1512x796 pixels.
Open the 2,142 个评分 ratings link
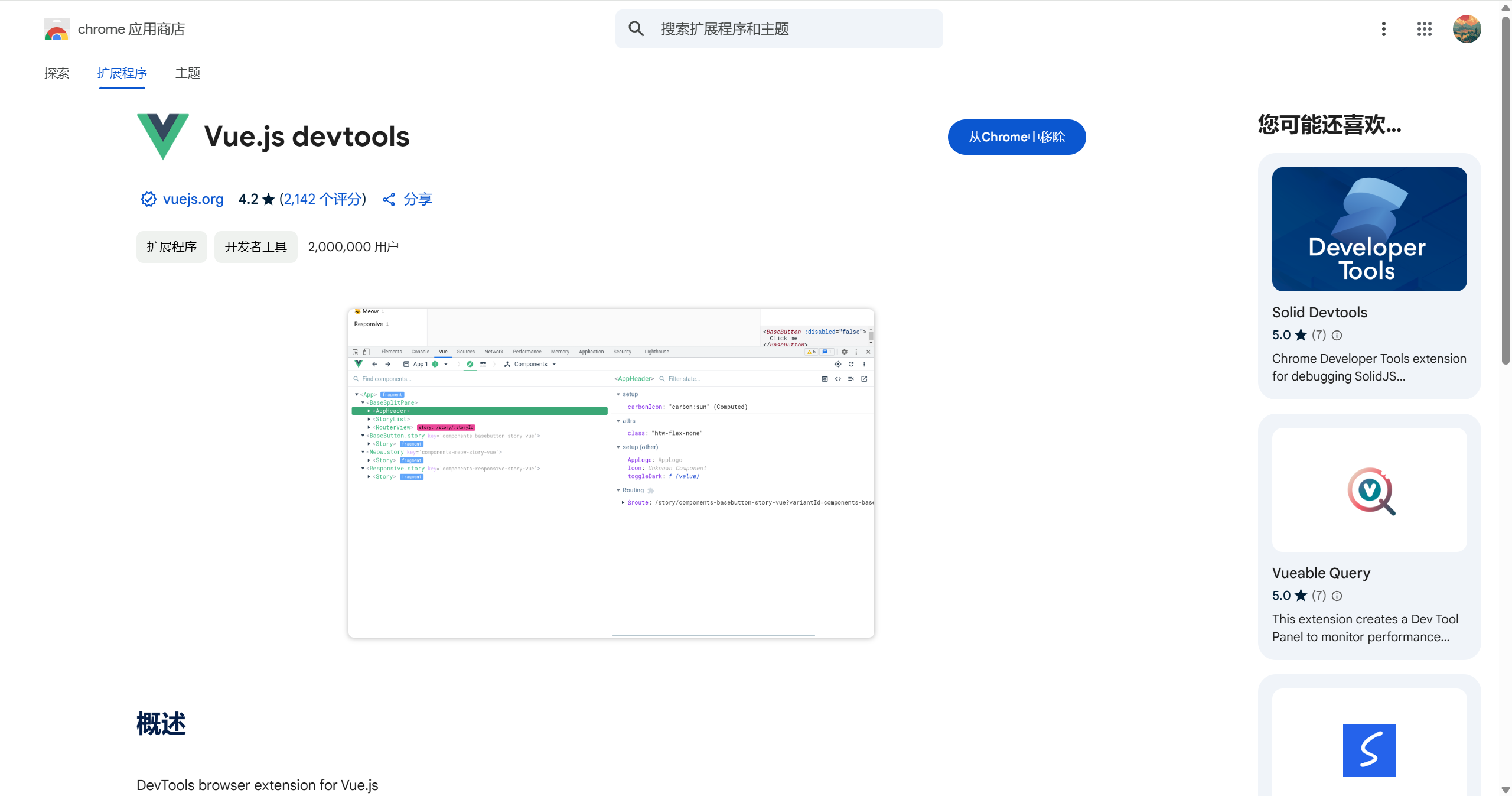point(322,199)
